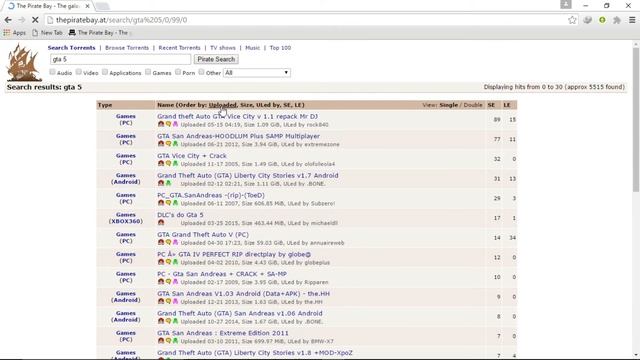Click the browser forward arrow

22,20
